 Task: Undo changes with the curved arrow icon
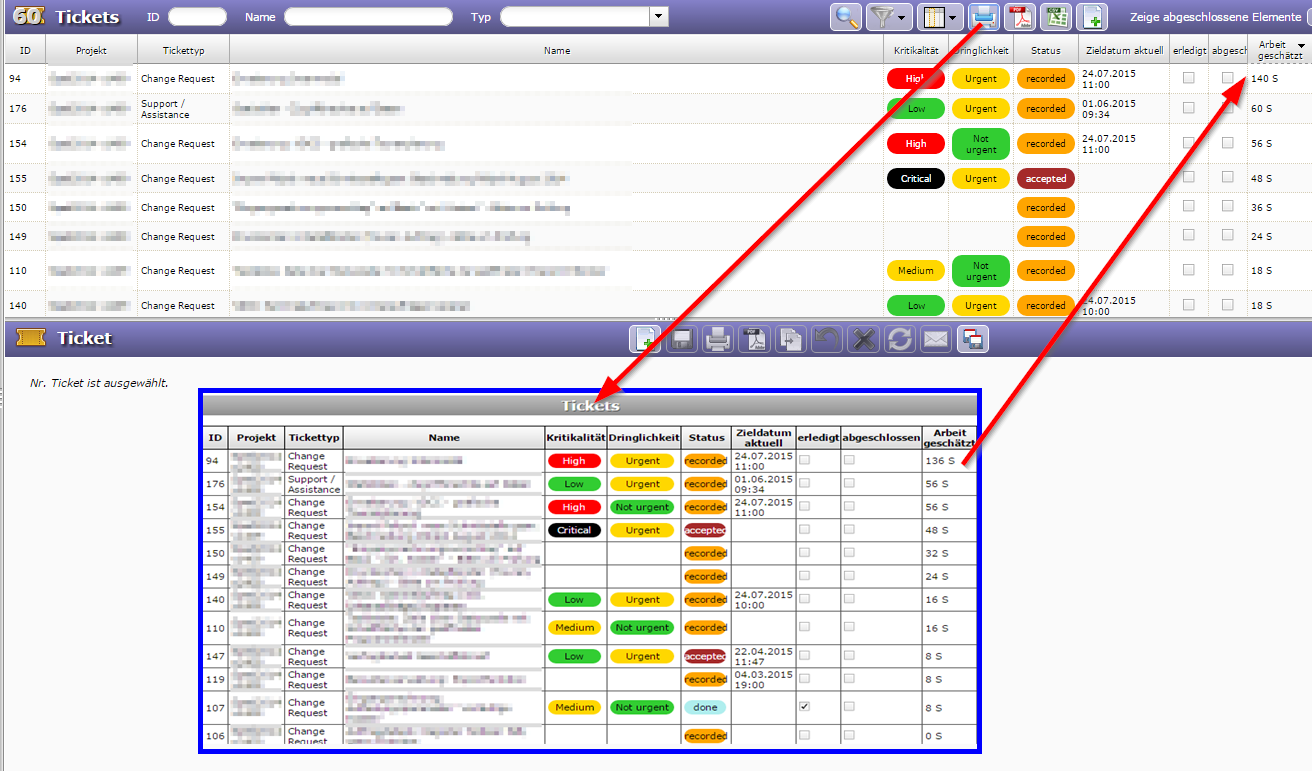827,339
